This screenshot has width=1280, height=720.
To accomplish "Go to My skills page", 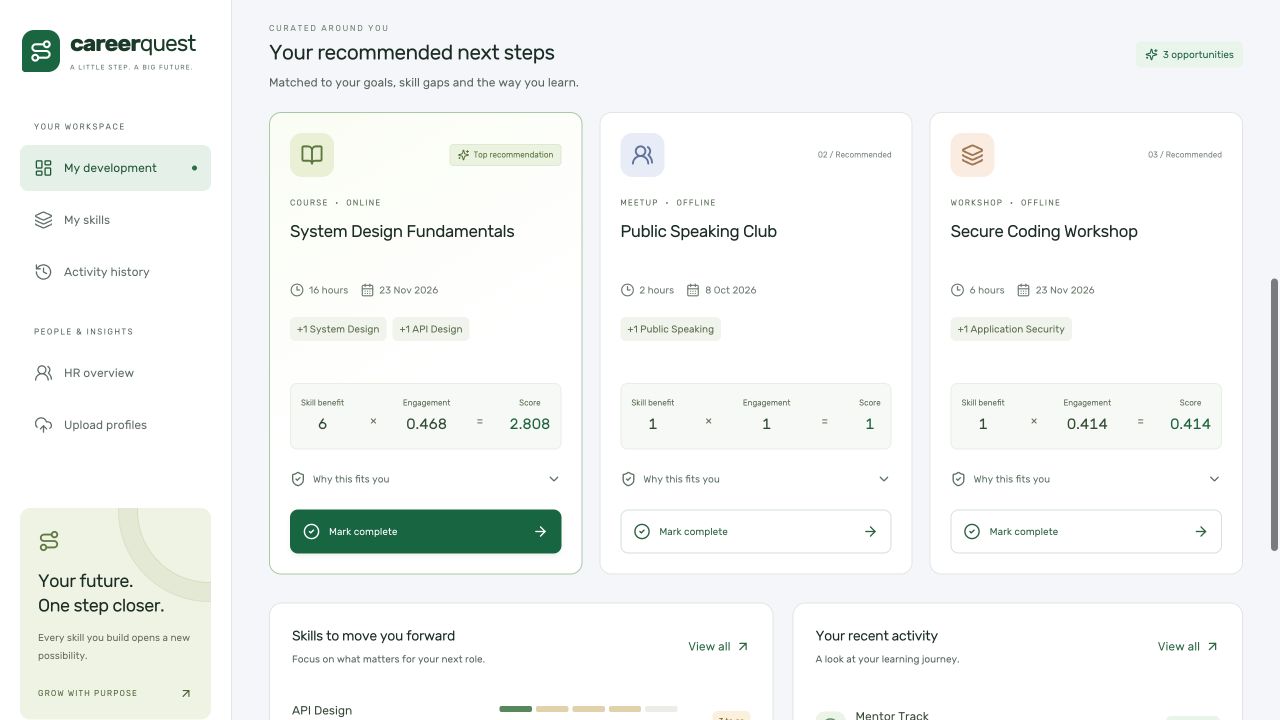I will coord(115,220).
